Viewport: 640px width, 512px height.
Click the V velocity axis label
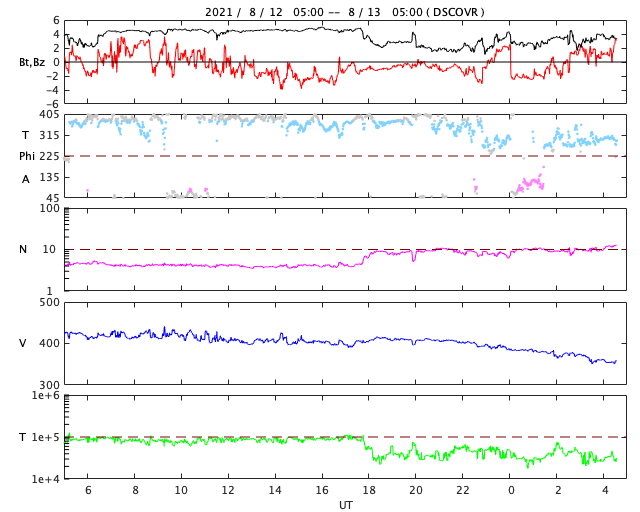pos(23,343)
